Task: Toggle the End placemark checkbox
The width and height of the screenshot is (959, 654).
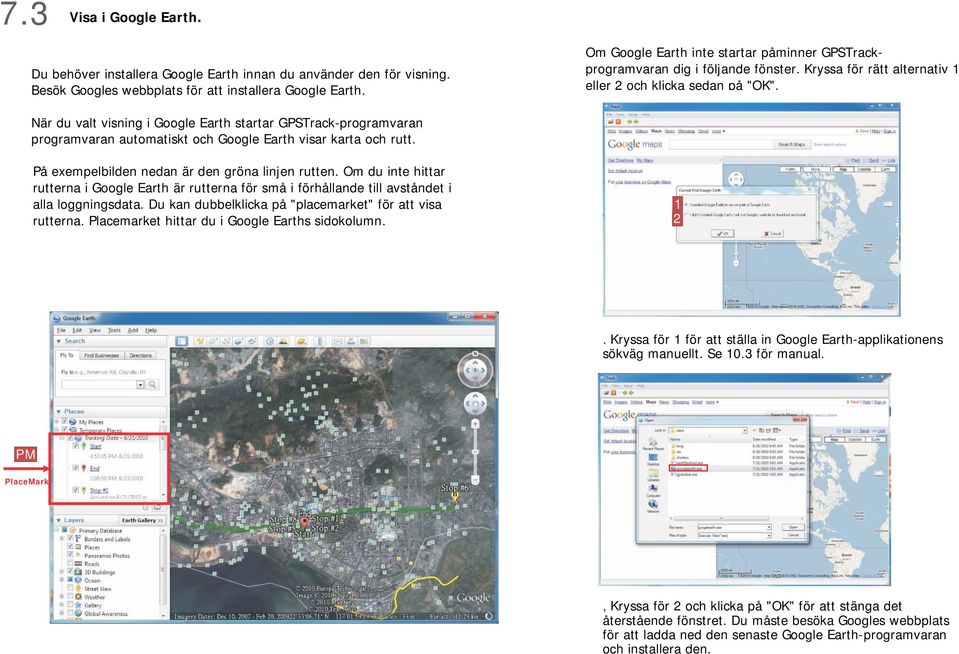Action: pyautogui.click(x=76, y=468)
